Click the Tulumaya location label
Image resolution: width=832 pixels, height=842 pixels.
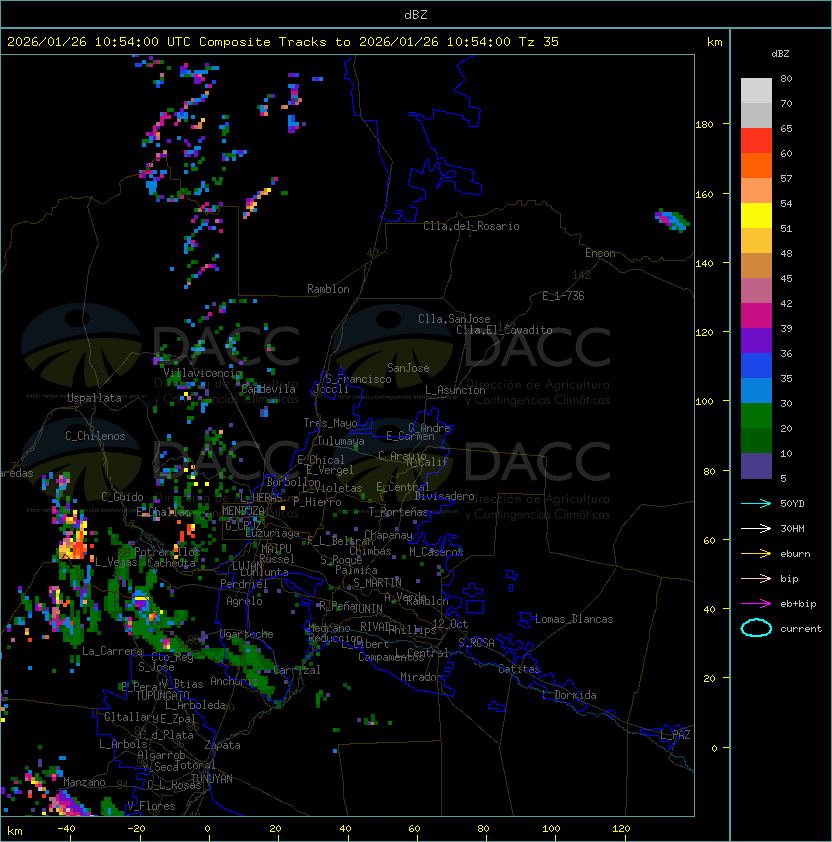pyautogui.click(x=341, y=441)
